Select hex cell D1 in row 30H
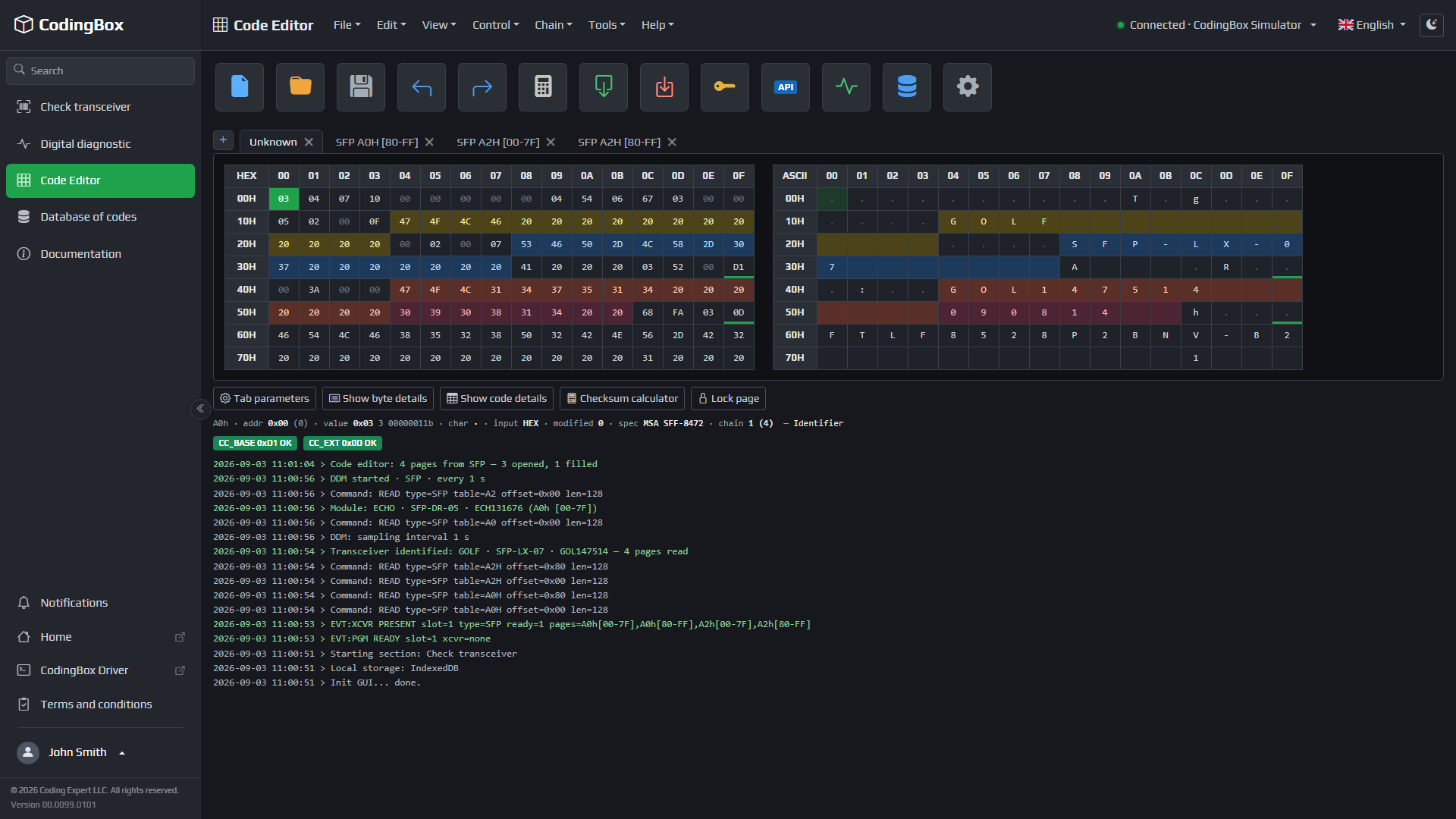The width and height of the screenshot is (1456, 819). click(739, 267)
